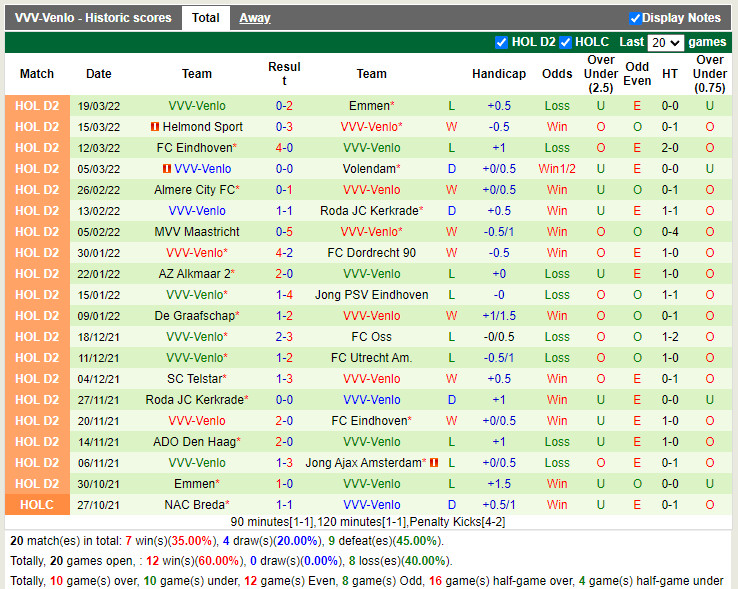The image size is (738, 589).
Task: Click red card icon beside VVV-Venlo 05/03/22
Action: tap(166, 169)
